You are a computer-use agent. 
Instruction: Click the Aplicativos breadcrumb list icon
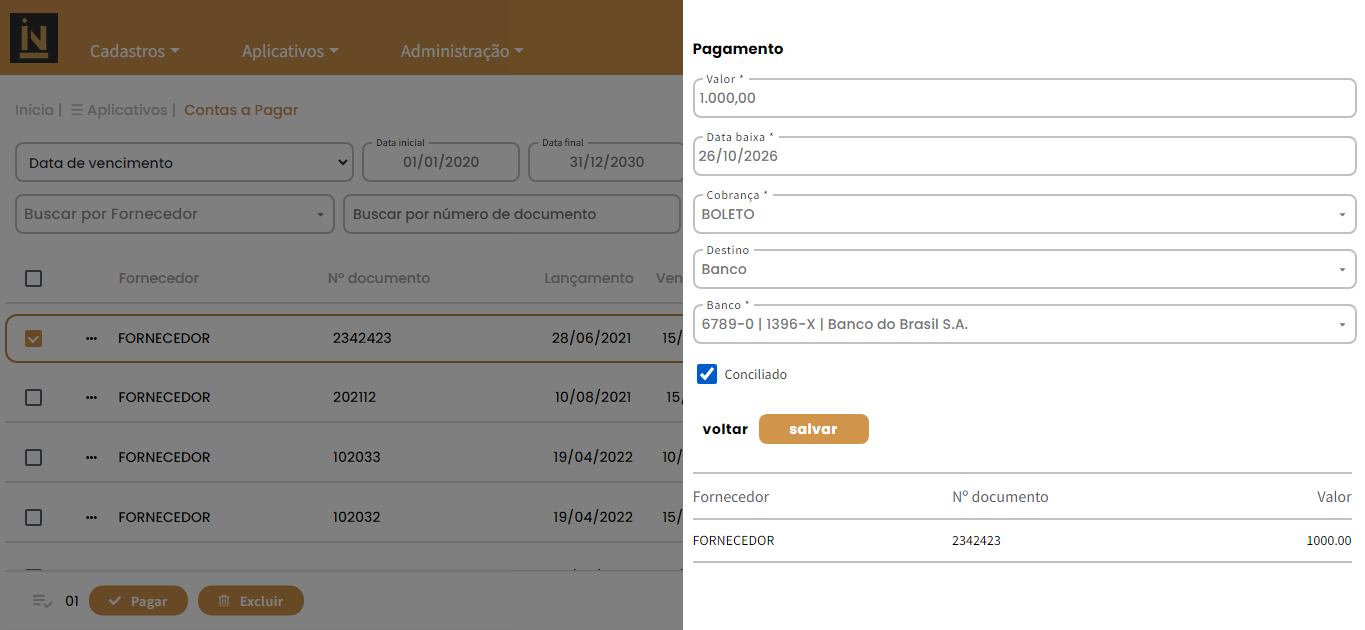coord(77,110)
